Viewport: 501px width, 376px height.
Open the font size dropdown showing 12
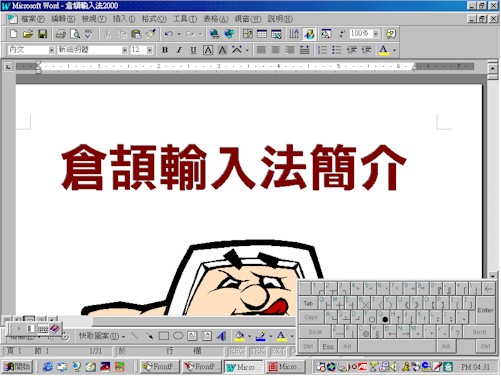(x=150, y=50)
